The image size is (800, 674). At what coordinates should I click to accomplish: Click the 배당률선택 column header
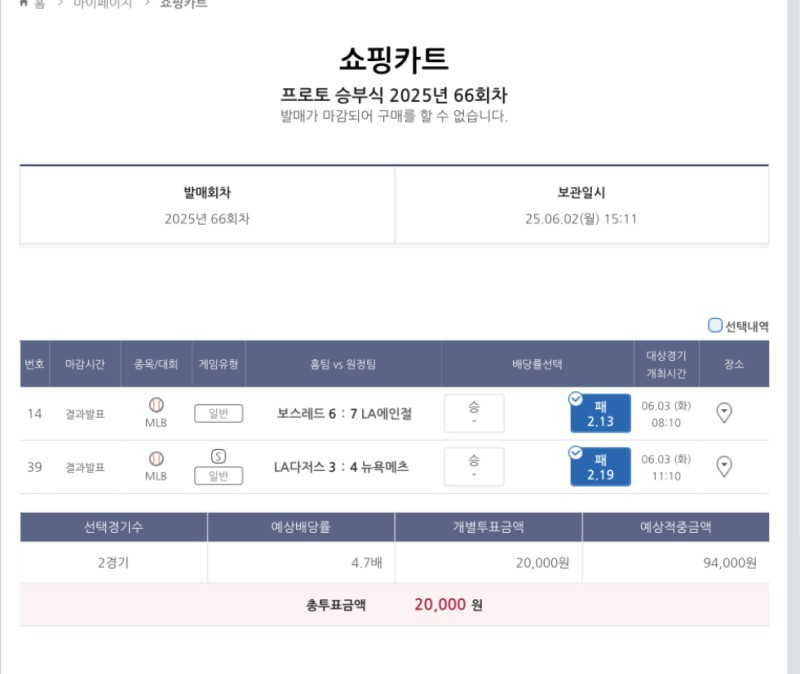(x=539, y=365)
